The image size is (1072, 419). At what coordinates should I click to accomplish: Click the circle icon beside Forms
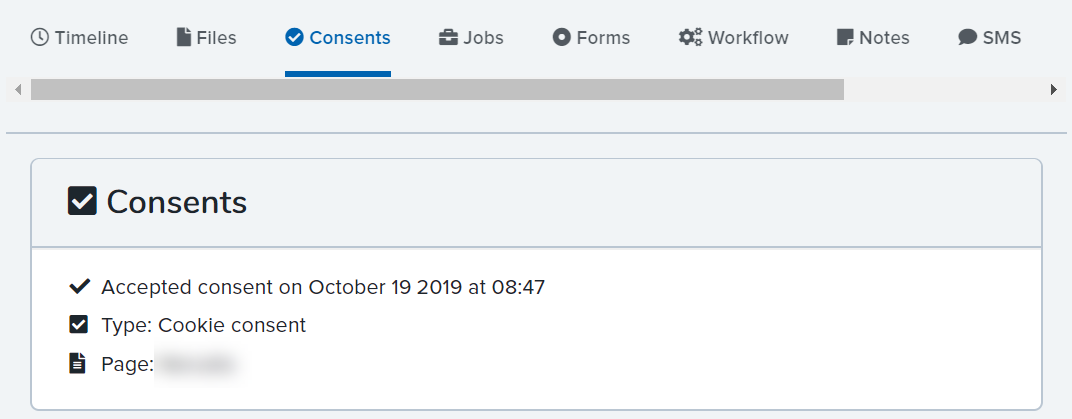coord(561,38)
